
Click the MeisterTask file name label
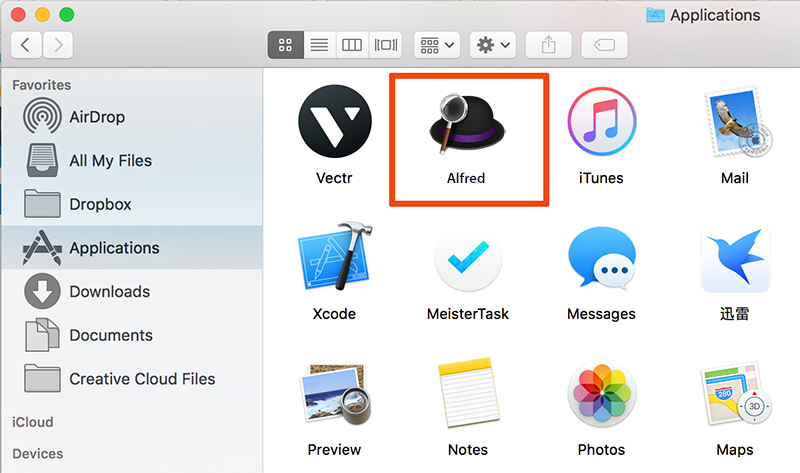click(x=468, y=314)
